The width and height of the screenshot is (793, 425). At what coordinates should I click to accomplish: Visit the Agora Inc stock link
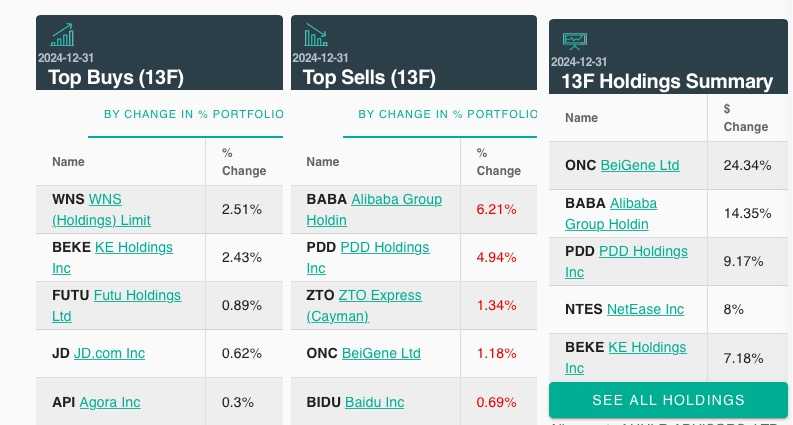coord(110,402)
